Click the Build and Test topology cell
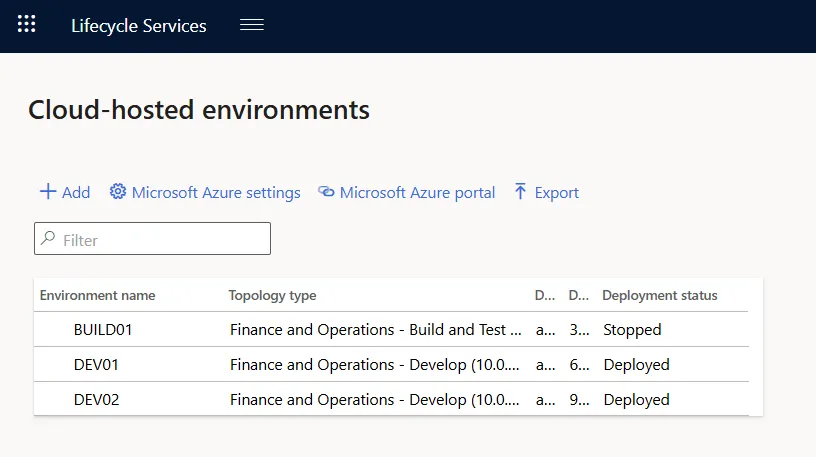The width and height of the screenshot is (816, 457). point(376,329)
